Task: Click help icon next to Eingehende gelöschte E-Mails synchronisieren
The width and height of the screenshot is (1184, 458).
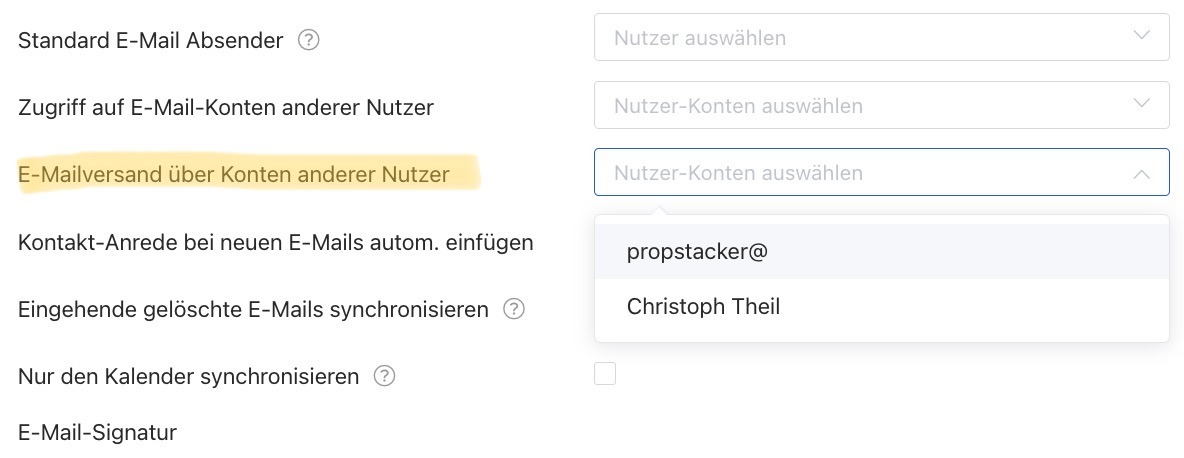Action: tap(513, 309)
